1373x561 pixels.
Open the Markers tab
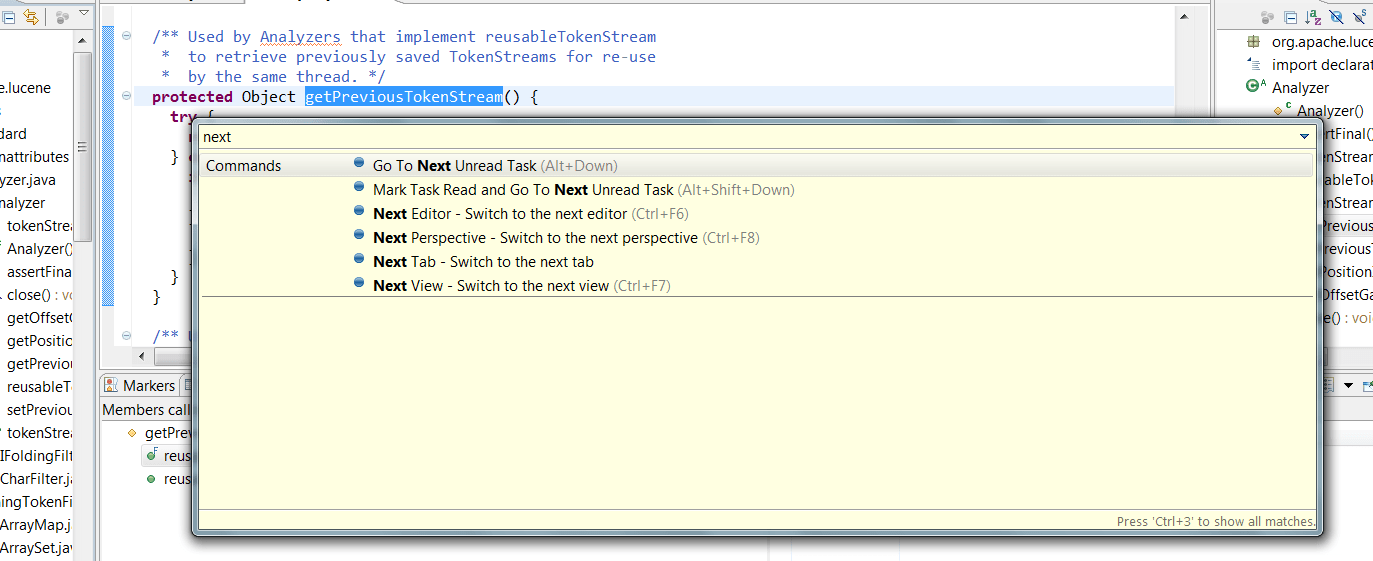140,386
